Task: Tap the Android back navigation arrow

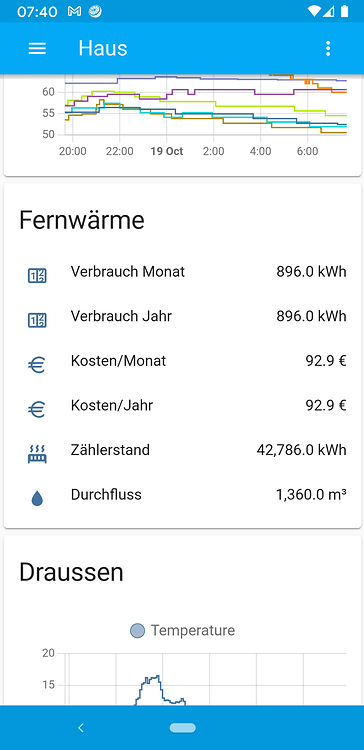Action: point(81,728)
